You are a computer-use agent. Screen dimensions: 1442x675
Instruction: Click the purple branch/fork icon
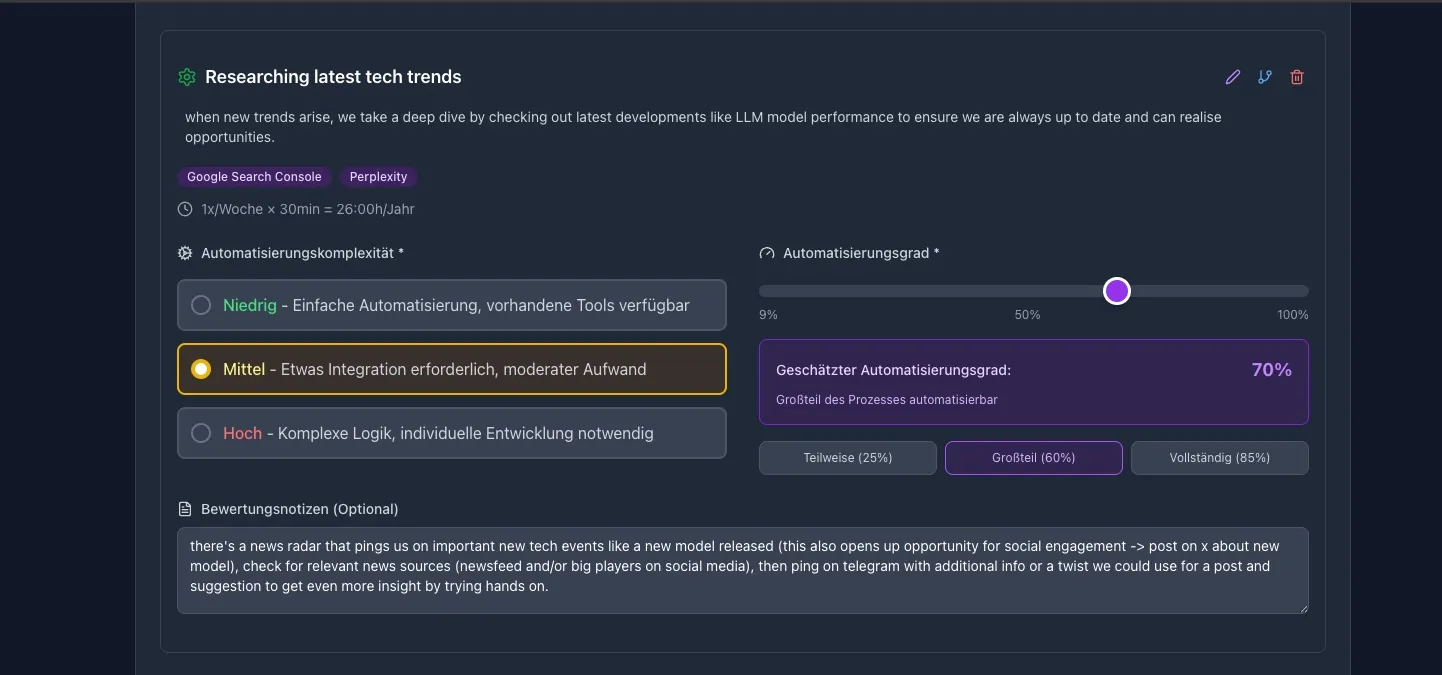[x=1265, y=77]
